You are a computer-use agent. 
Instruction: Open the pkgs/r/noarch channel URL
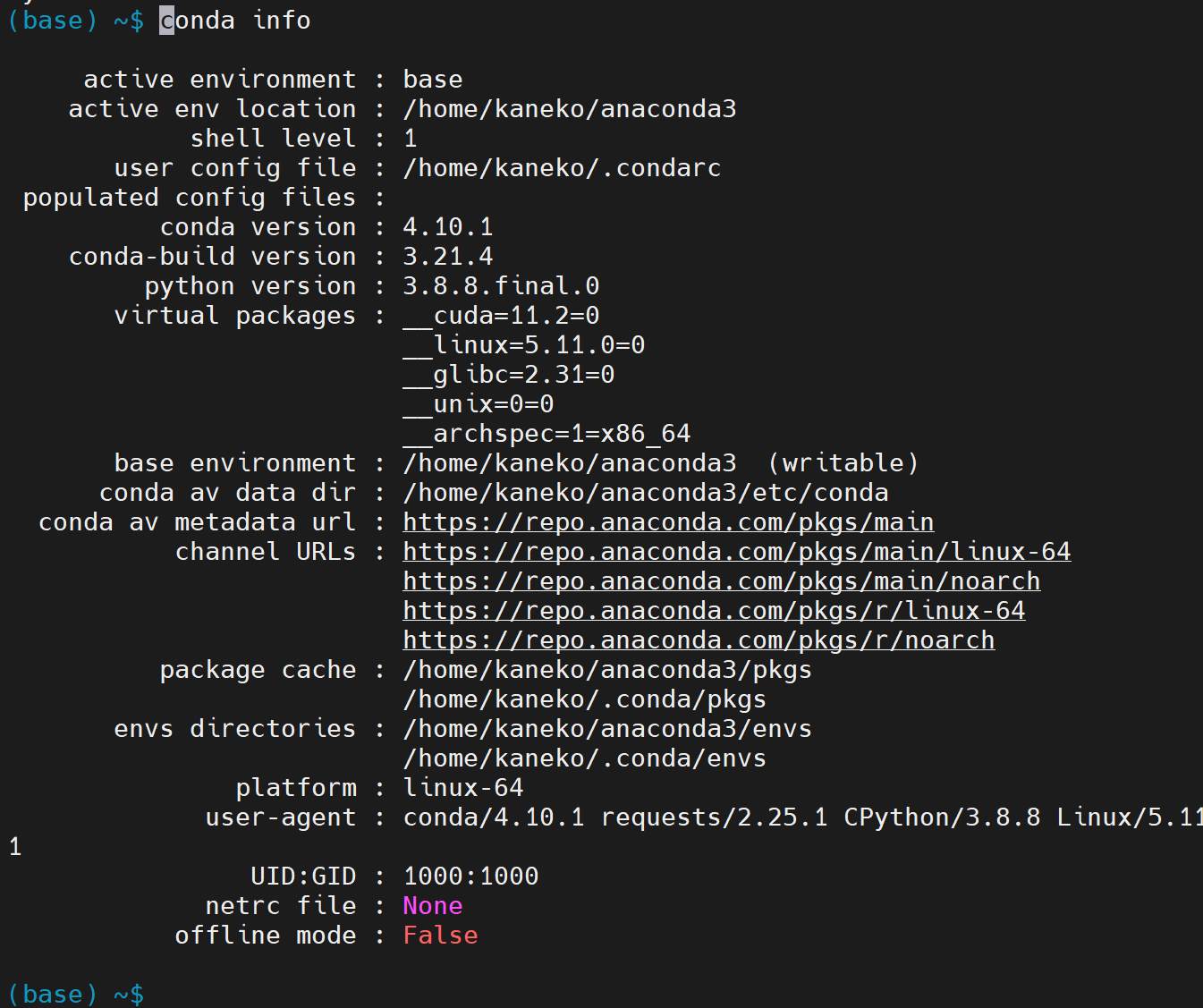click(699, 640)
